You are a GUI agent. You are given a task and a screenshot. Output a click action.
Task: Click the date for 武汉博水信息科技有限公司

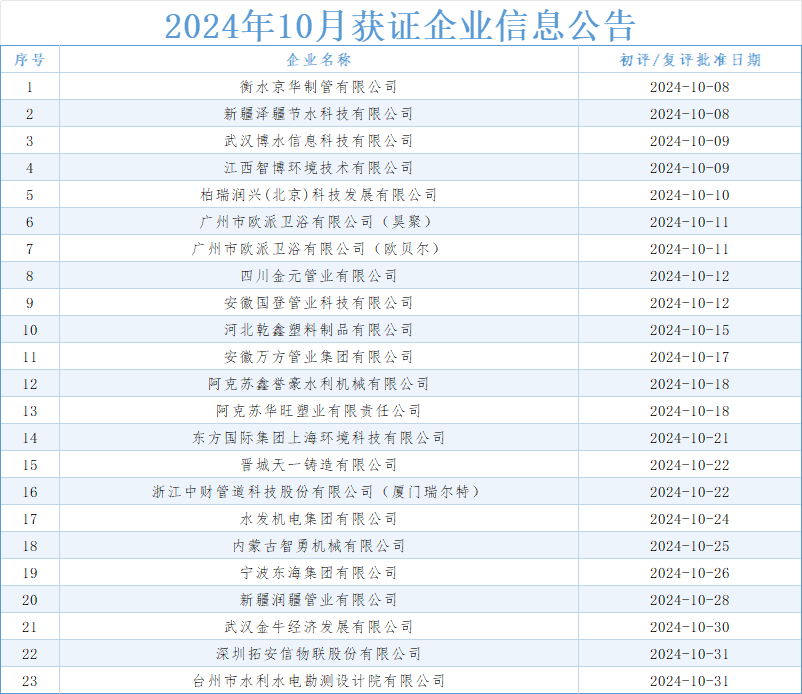pos(690,141)
